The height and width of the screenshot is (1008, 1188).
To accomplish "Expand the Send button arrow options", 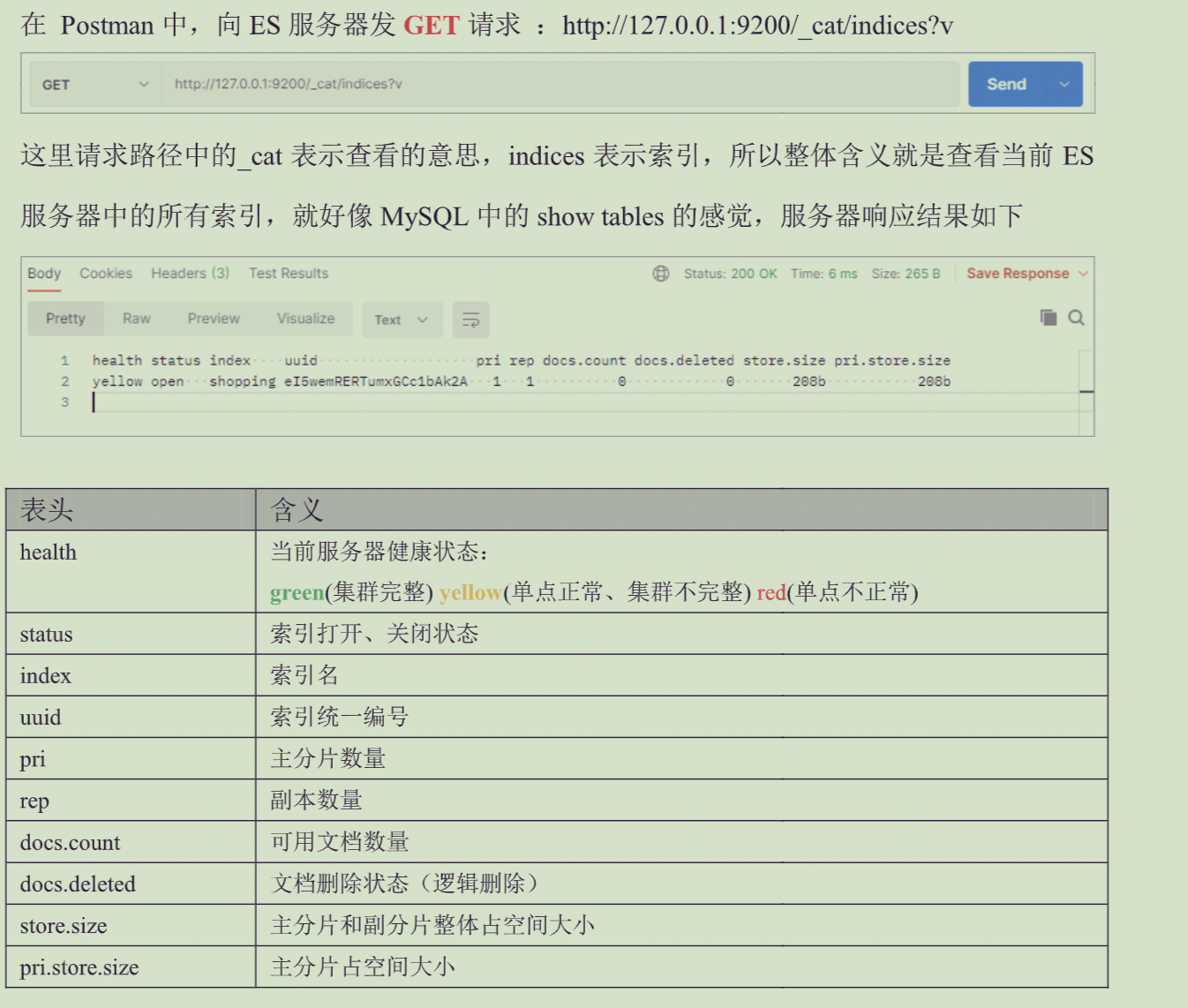I will 1064,85.
